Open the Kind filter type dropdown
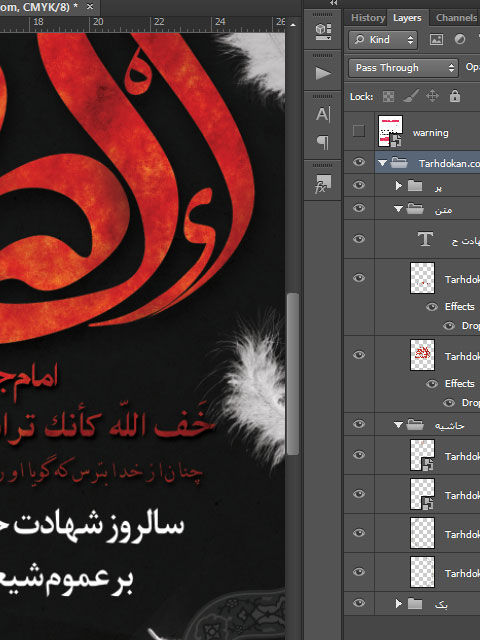Viewport: 480px width, 640px height. (383, 40)
